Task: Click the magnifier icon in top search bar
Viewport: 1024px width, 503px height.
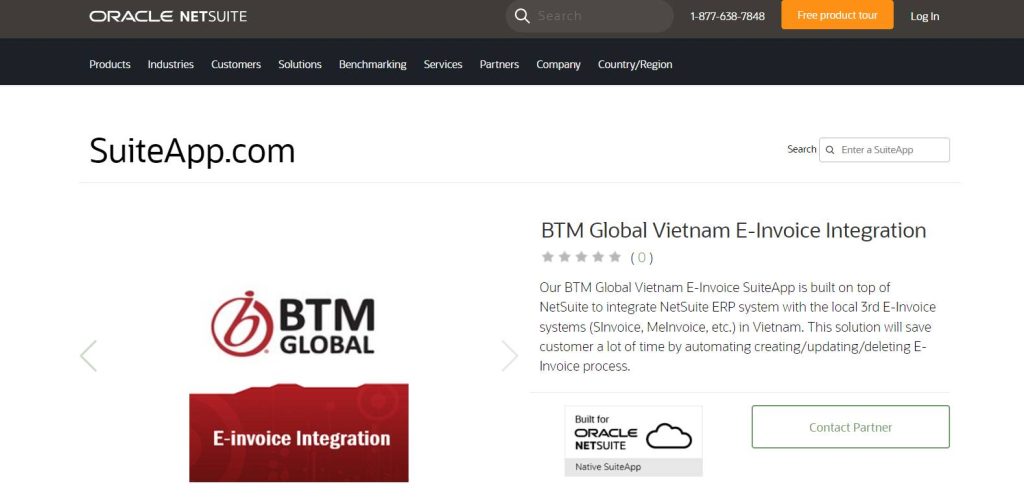Action: click(x=522, y=16)
